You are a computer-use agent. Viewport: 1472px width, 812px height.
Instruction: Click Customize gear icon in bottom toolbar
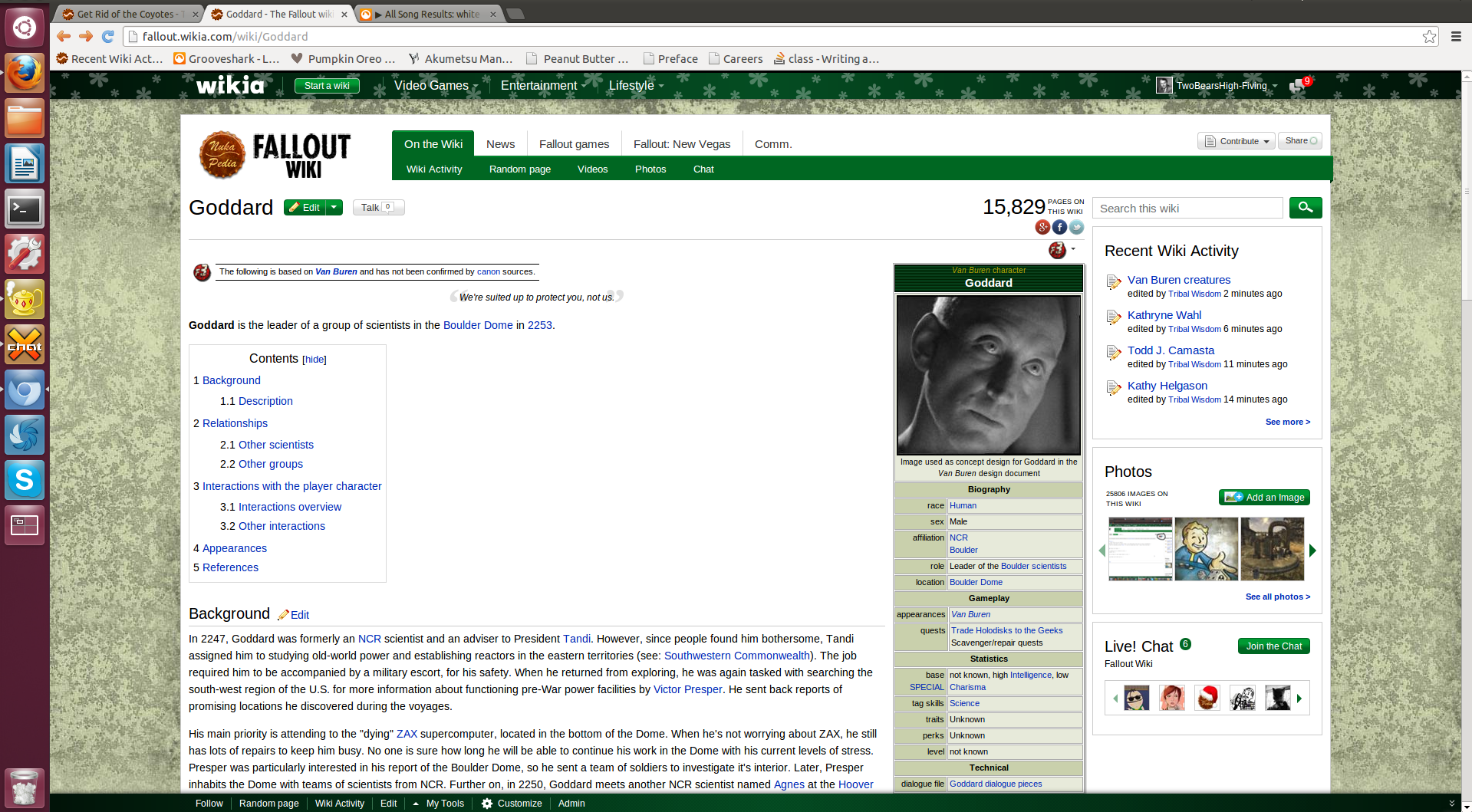click(x=487, y=804)
